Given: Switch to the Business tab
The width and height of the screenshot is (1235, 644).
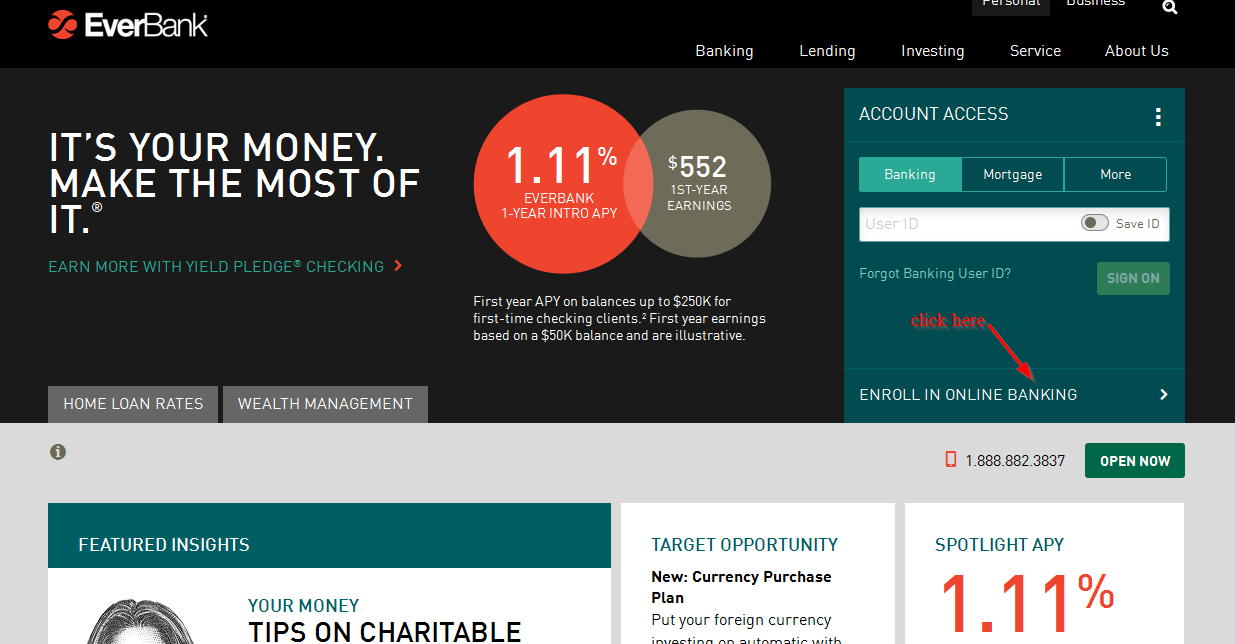Looking at the screenshot, I should 1095,5.
